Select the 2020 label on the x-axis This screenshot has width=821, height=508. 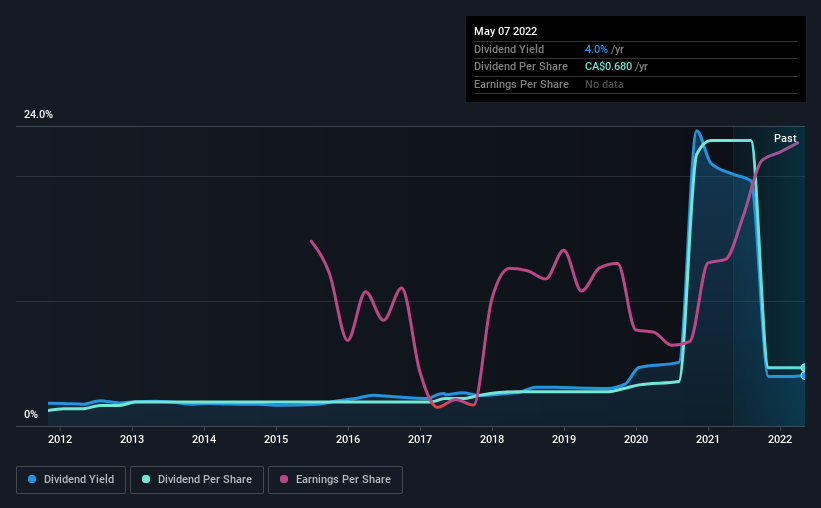coord(636,439)
